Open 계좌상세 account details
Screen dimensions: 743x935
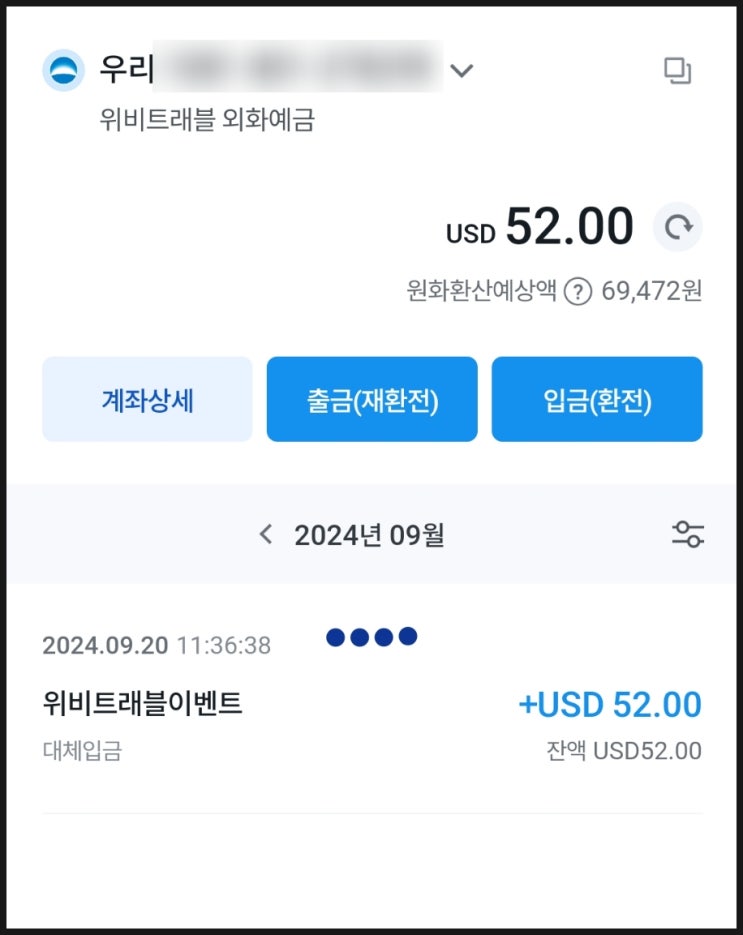147,399
